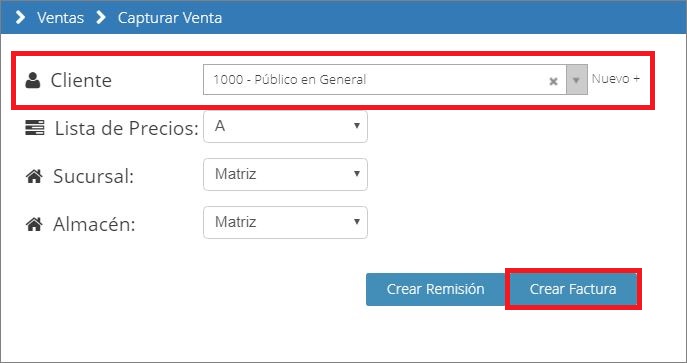Clear the selected client with the x icon

tap(553, 81)
